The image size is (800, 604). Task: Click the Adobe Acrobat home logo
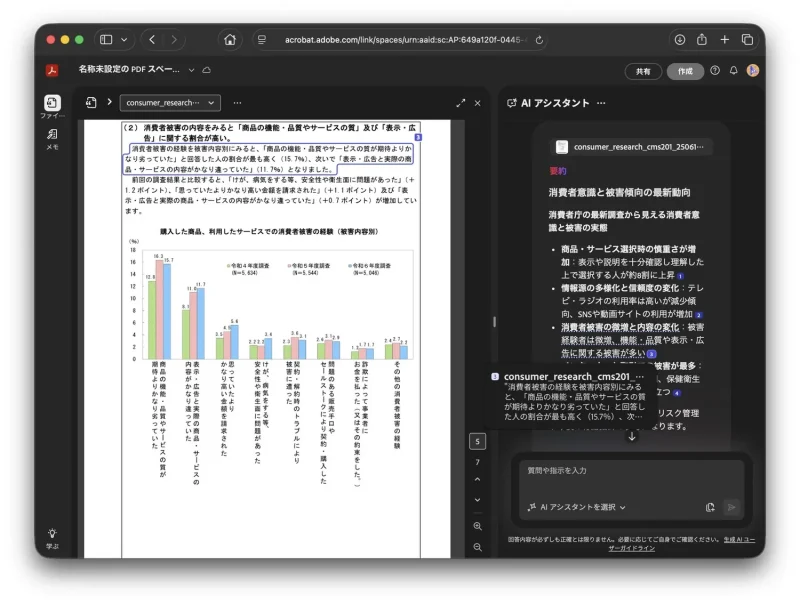coord(52,71)
